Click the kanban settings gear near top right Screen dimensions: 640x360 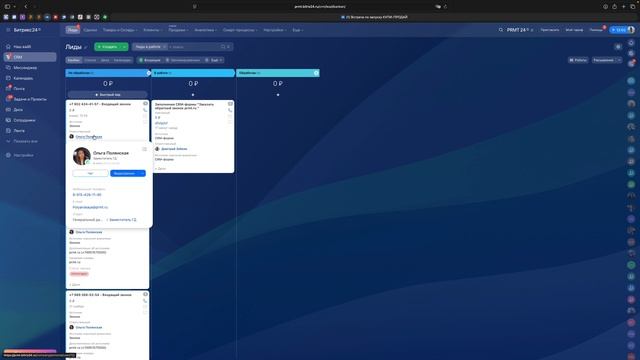coord(618,47)
